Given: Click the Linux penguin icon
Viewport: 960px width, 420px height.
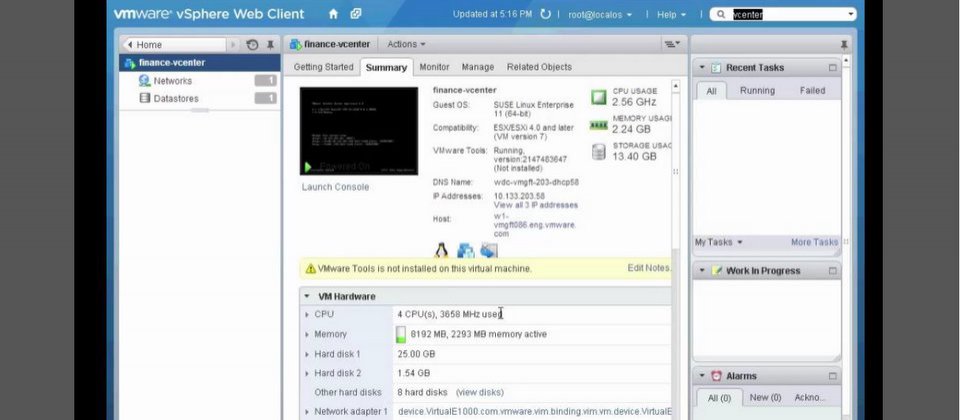Looking at the screenshot, I should (441, 250).
